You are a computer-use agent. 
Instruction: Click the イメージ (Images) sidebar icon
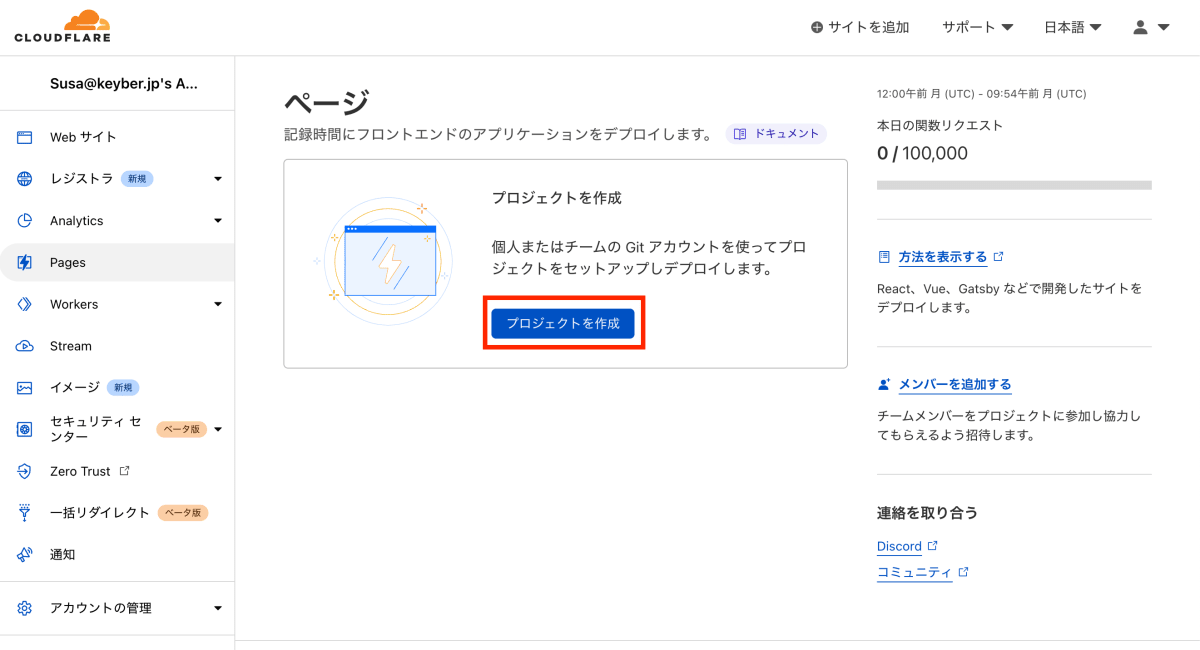pos(25,388)
